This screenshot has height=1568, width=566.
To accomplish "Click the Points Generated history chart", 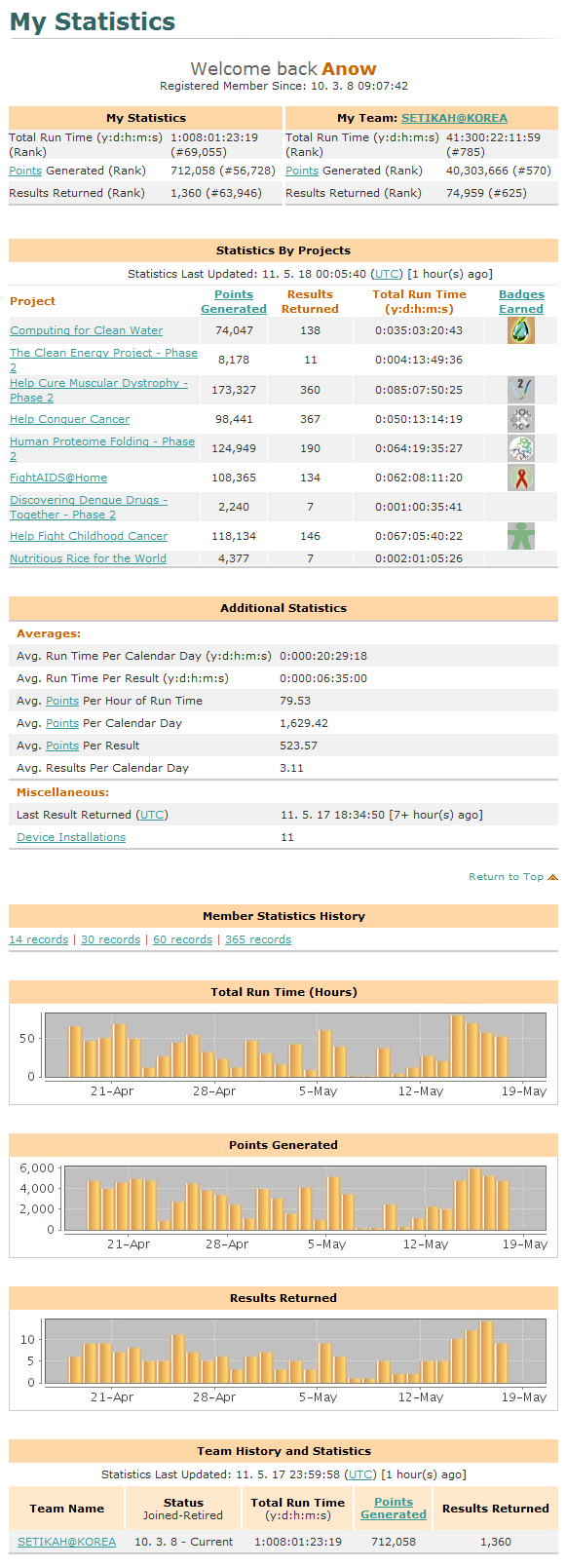I will 283,1207.
